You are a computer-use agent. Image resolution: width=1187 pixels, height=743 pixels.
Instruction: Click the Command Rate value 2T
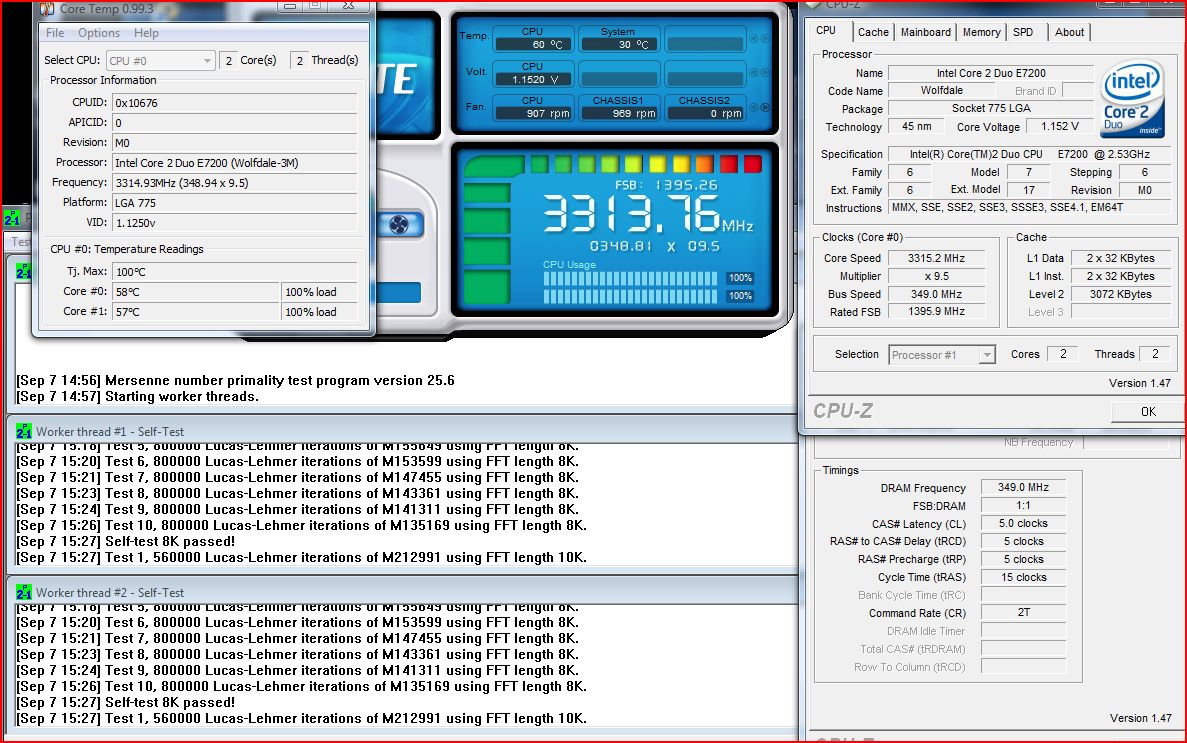click(x=1023, y=612)
